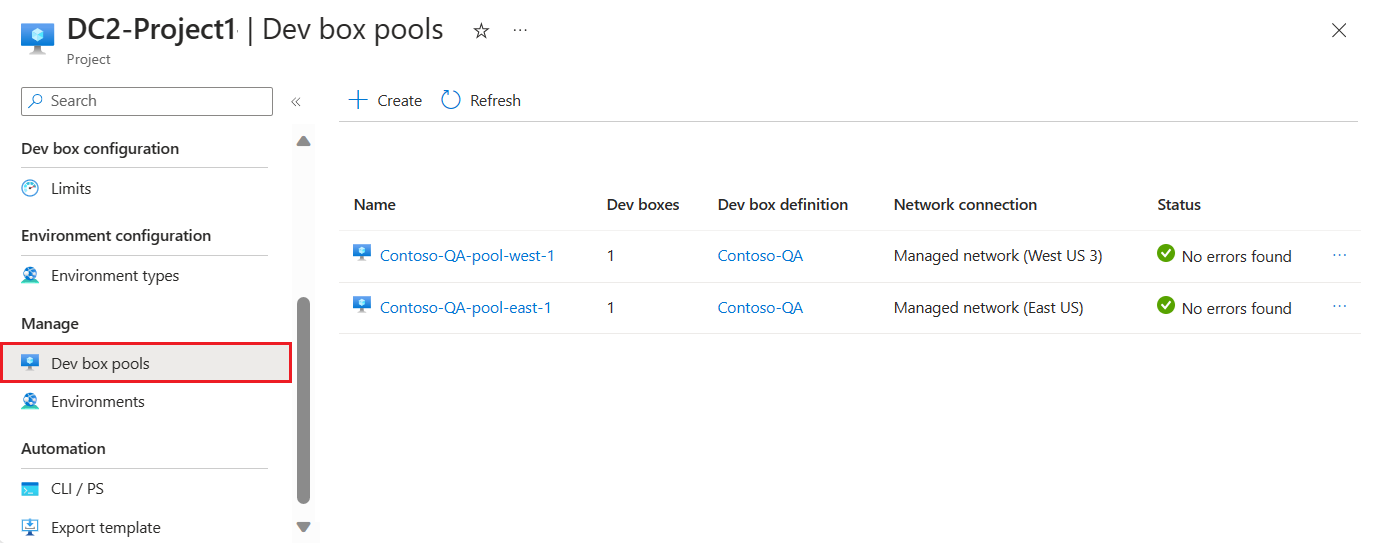Click No errors found in east-1 row
Image resolution: width=1374 pixels, height=545 pixels.
[x=1237, y=309]
